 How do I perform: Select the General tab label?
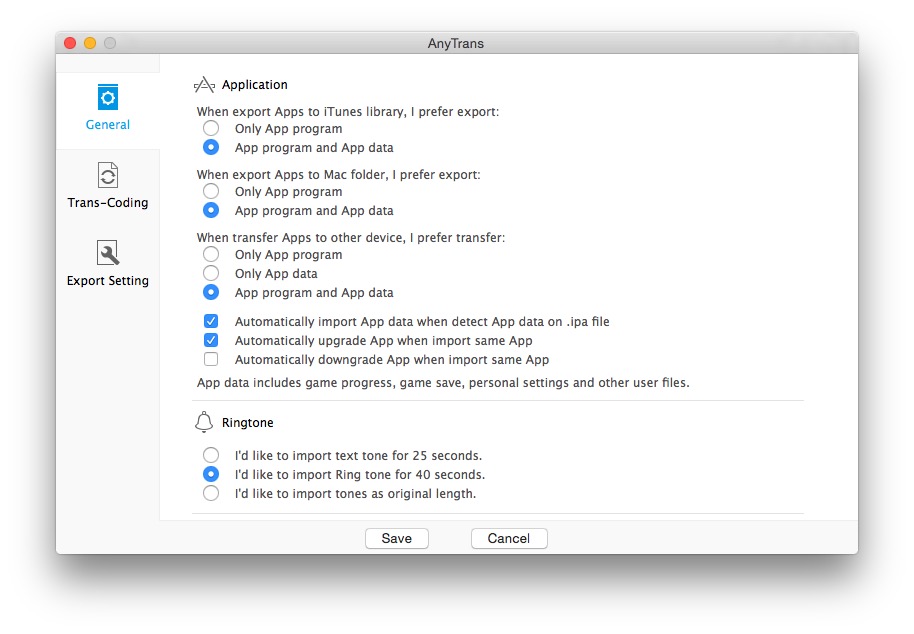pos(108,125)
